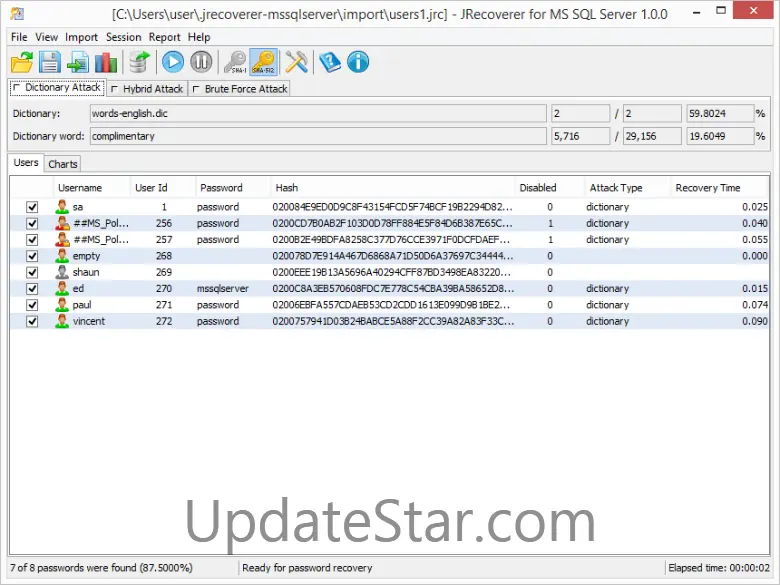Open the View menu
780x585 pixels.
pyautogui.click(x=46, y=37)
